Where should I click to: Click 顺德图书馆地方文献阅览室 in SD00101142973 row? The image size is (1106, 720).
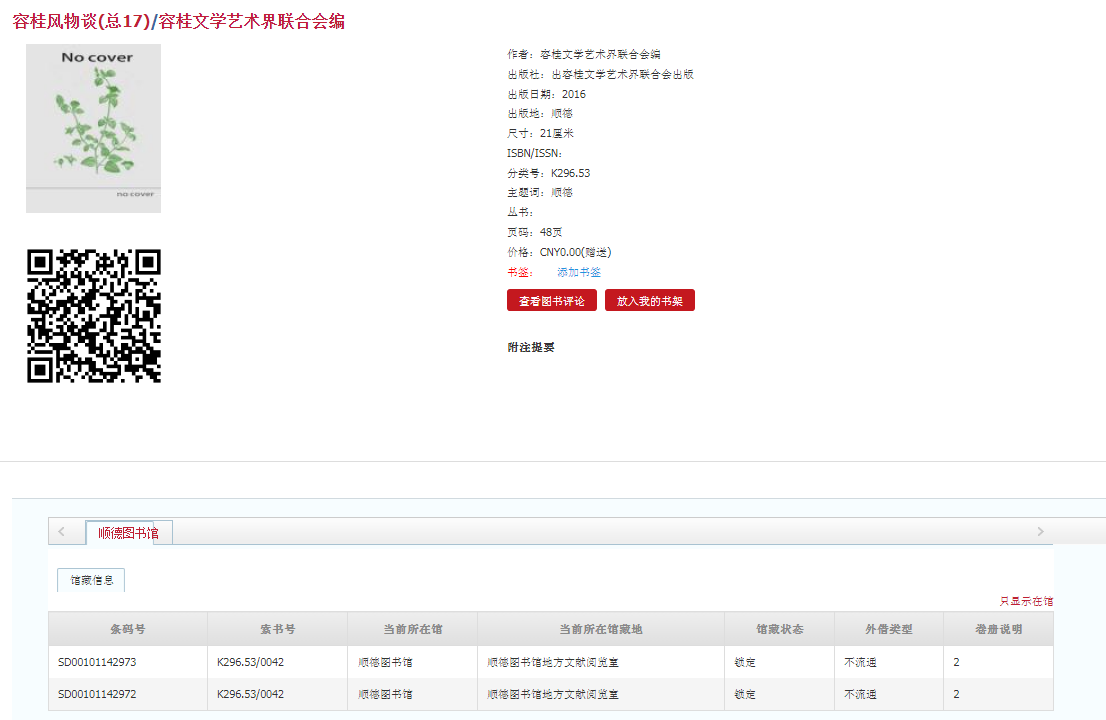click(x=553, y=662)
